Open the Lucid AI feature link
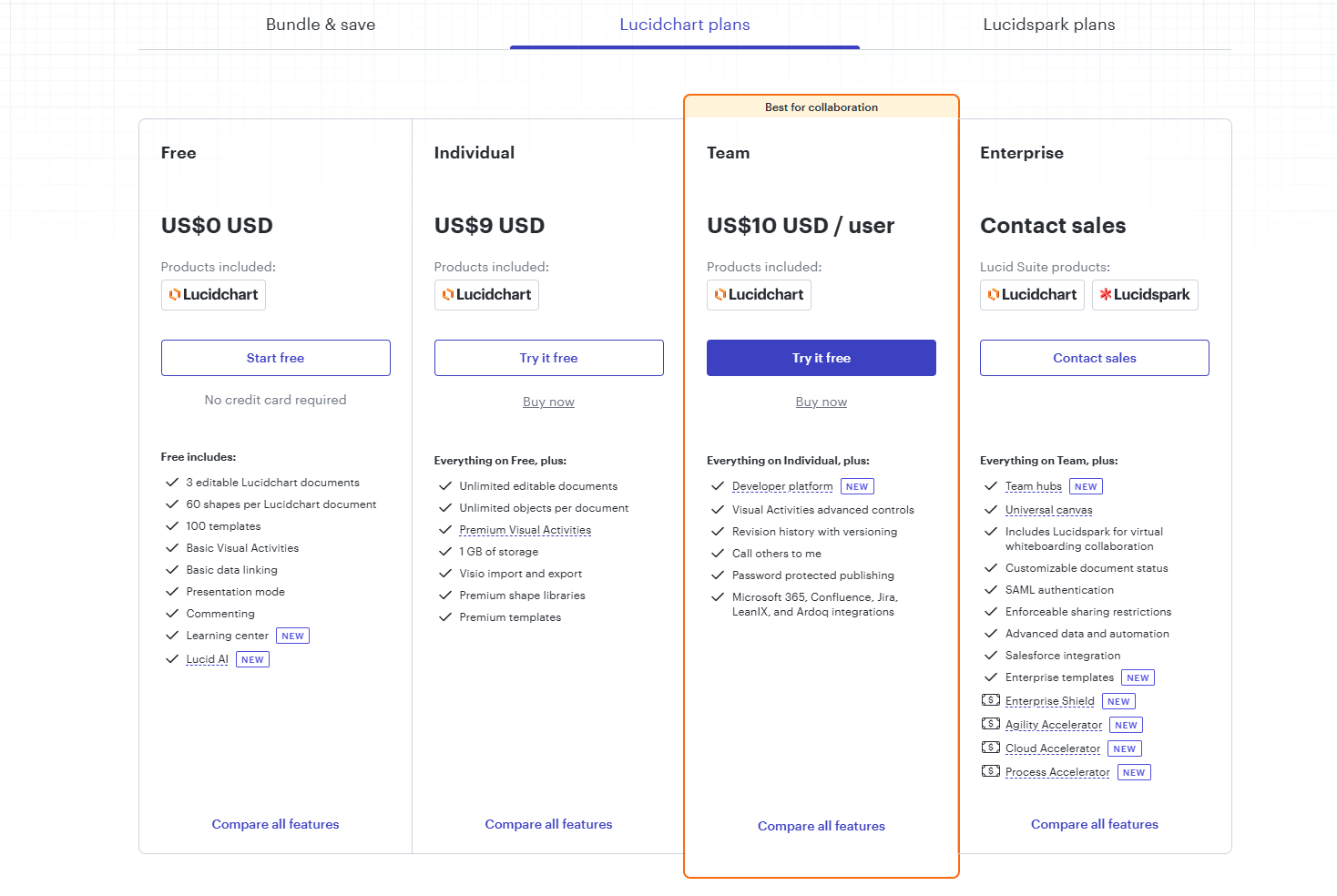Image resolution: width=1337 pixels, height=896 pixels. (x=208, y=659)
